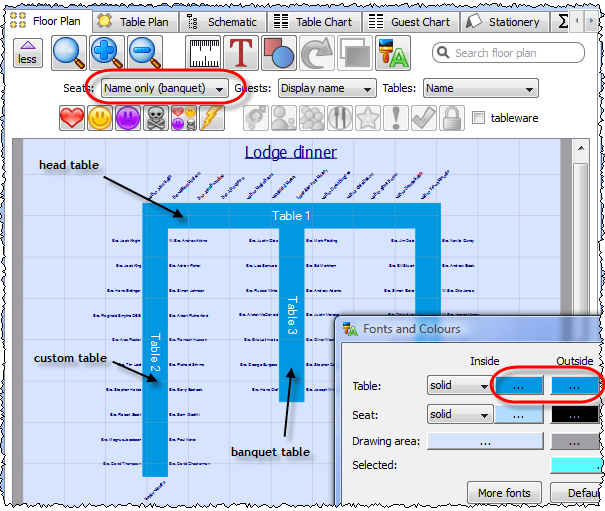Switch to the Table Chart tab
This screenshot has height=511, width=605.
[x=314, y=22]
